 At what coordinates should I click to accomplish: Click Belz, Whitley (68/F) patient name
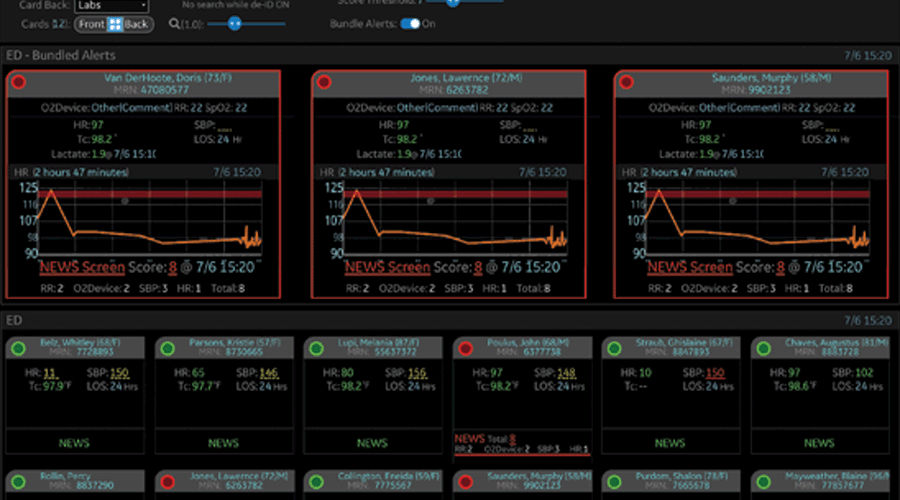pyautogui.click(x=80, y=343)
